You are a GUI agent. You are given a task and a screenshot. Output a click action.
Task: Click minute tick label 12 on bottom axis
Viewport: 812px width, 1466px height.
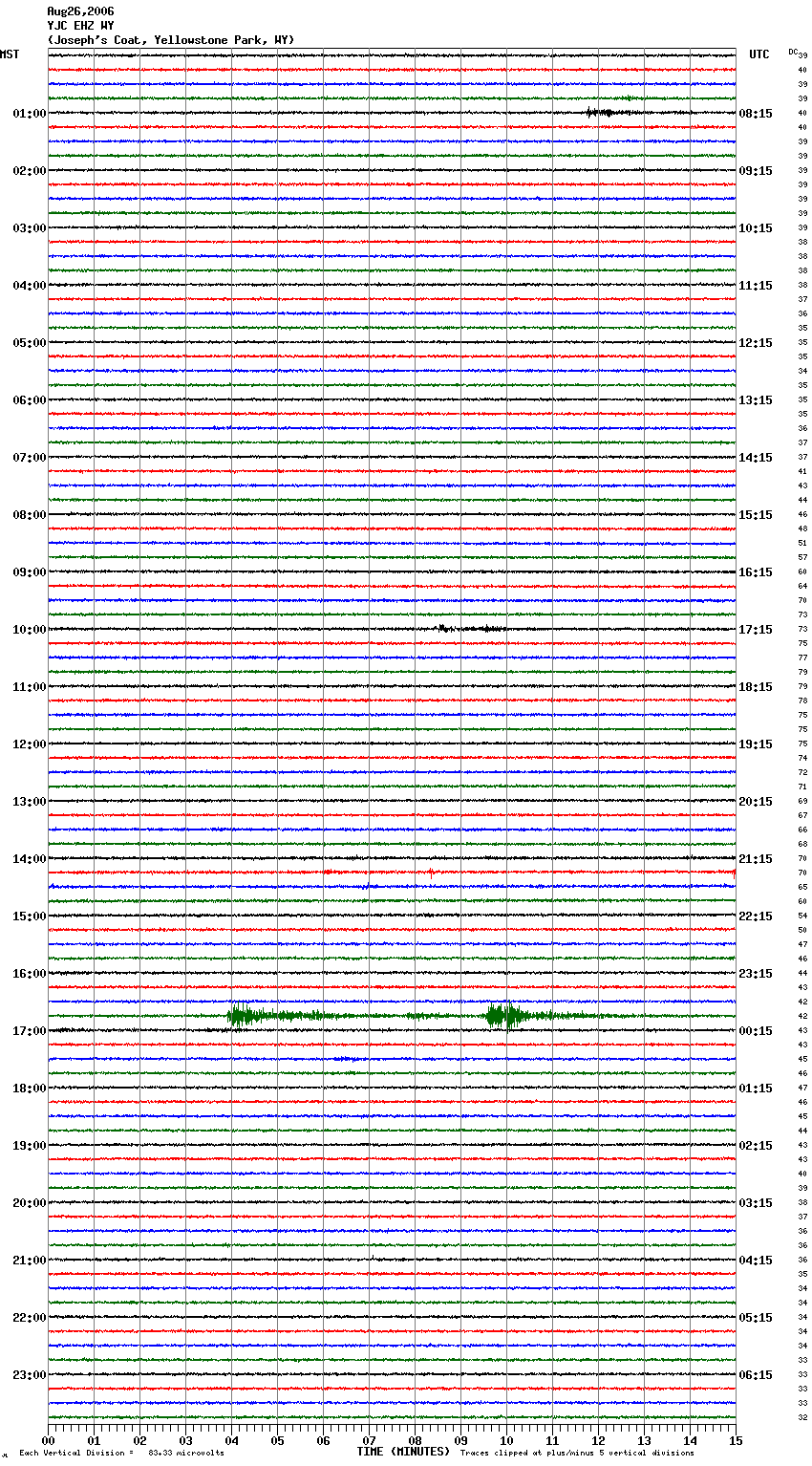[598, 1440]
